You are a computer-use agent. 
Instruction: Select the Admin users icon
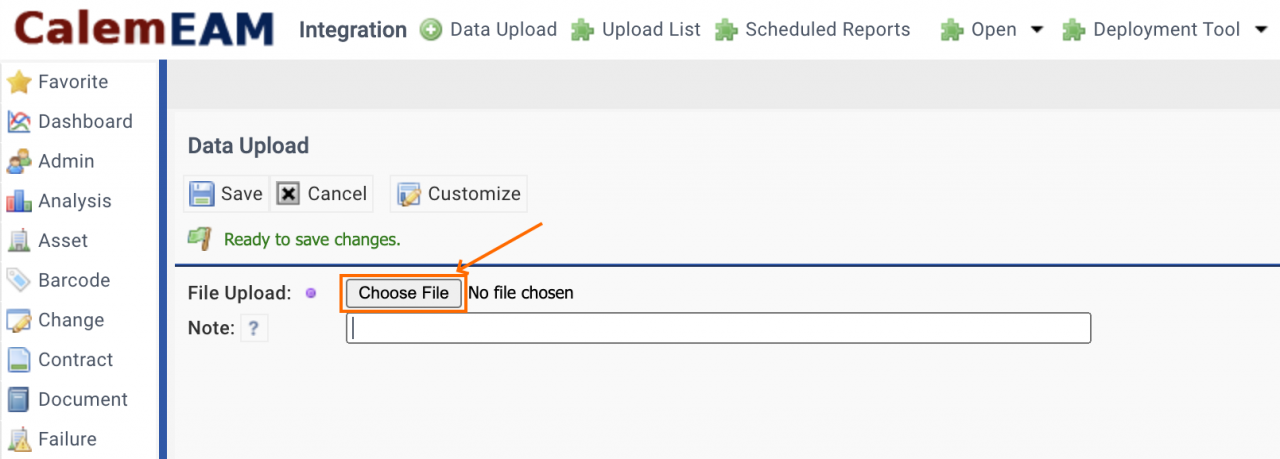[x=19, y=162]
